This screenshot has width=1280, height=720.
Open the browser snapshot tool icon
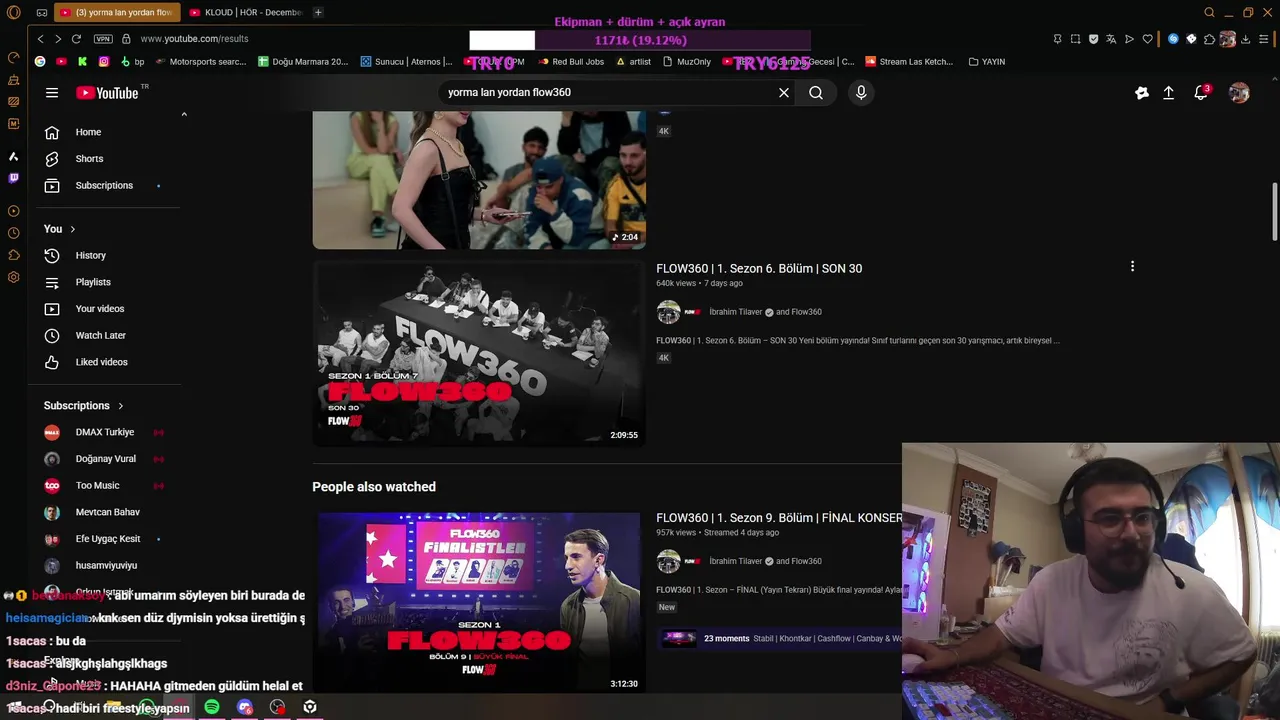click(1075, 39)
